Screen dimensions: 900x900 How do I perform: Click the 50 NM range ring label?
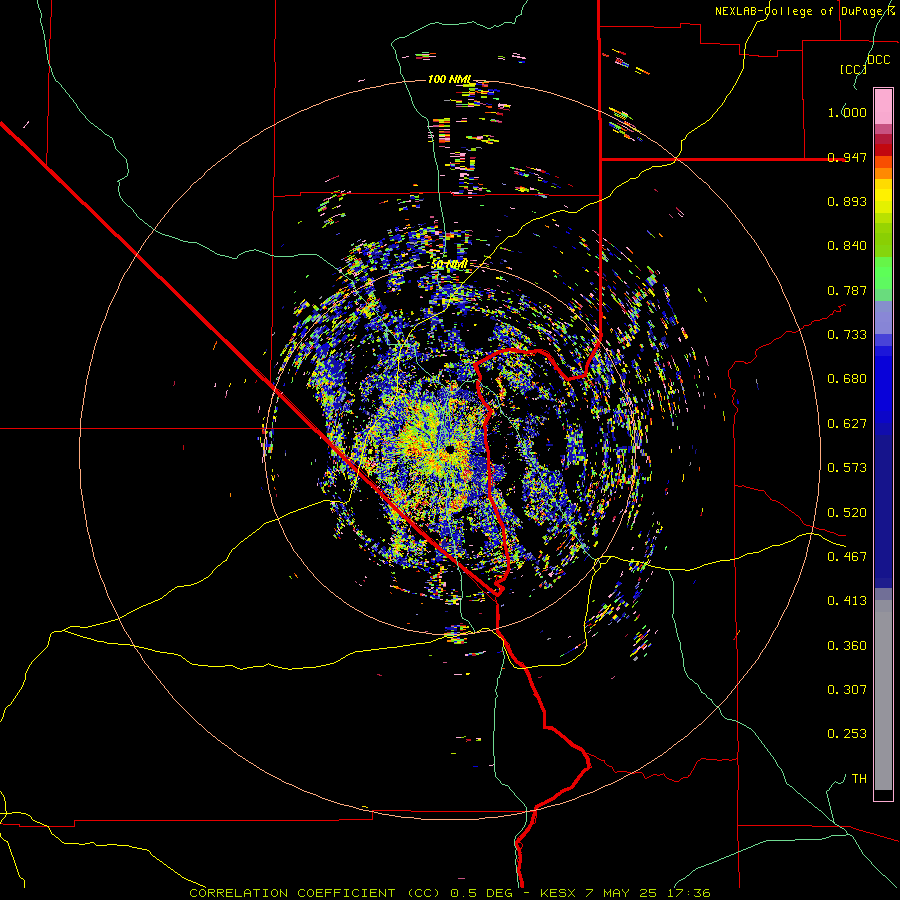pos(449,265)
